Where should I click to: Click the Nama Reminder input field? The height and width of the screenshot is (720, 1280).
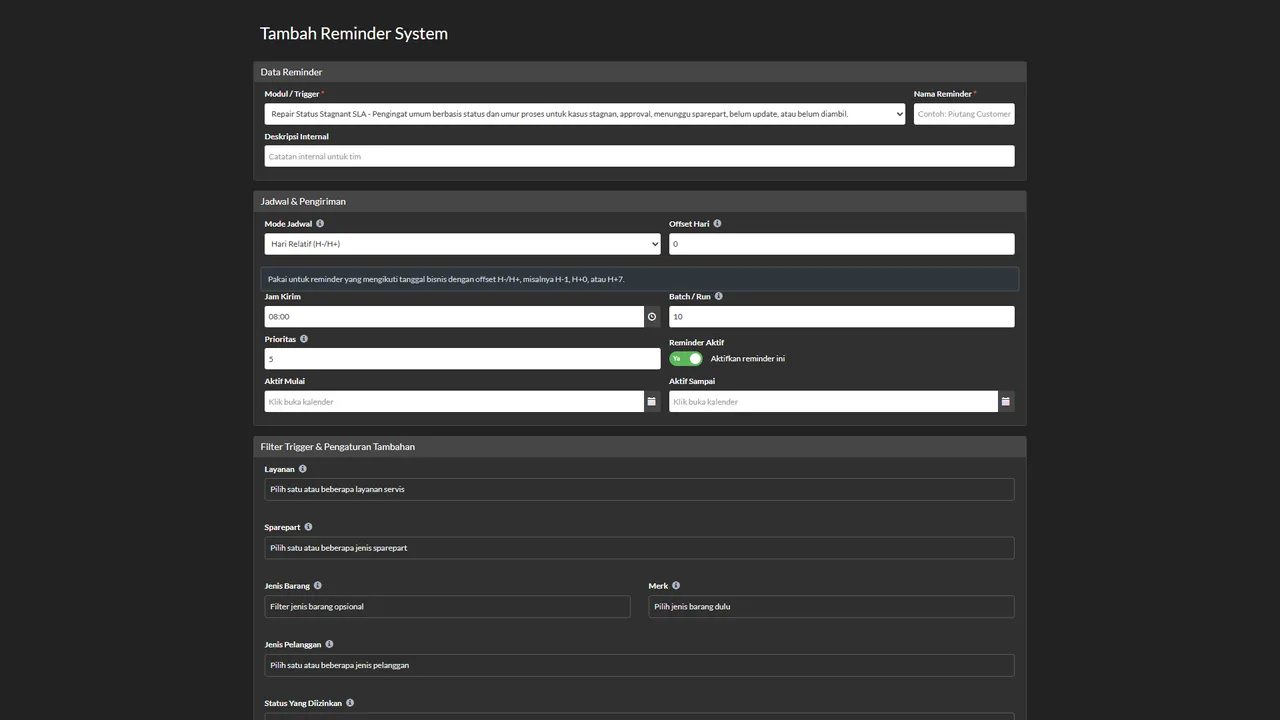(964, 114)
